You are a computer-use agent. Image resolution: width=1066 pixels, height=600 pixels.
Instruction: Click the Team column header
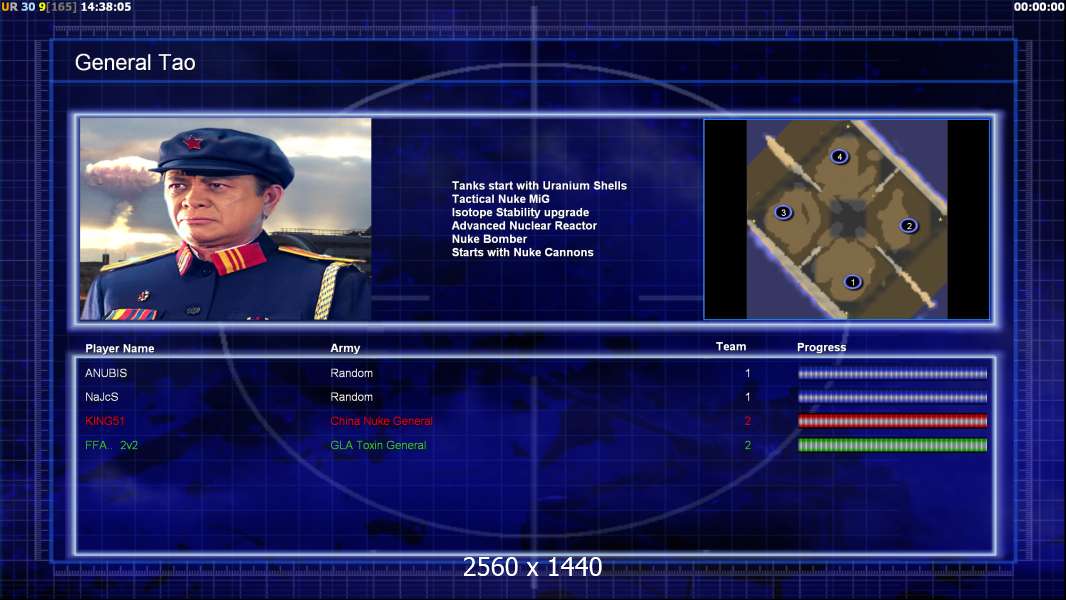pos(731,347)
